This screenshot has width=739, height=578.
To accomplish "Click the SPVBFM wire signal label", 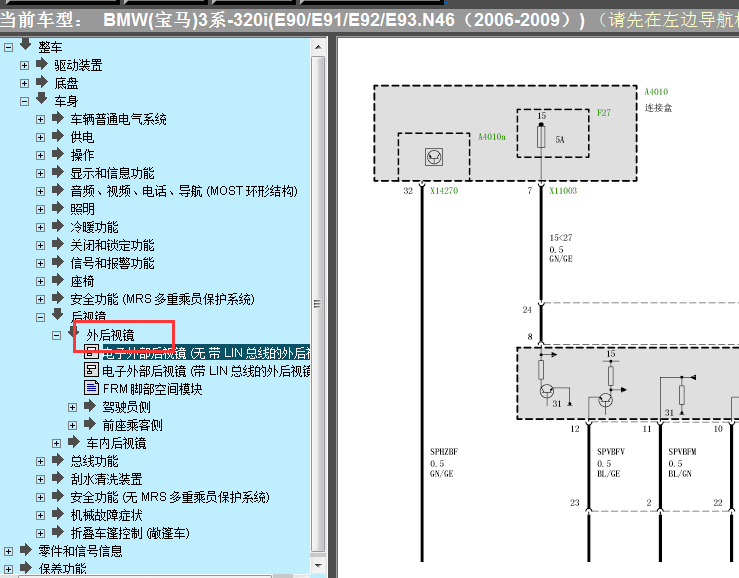I will [682, 452].
